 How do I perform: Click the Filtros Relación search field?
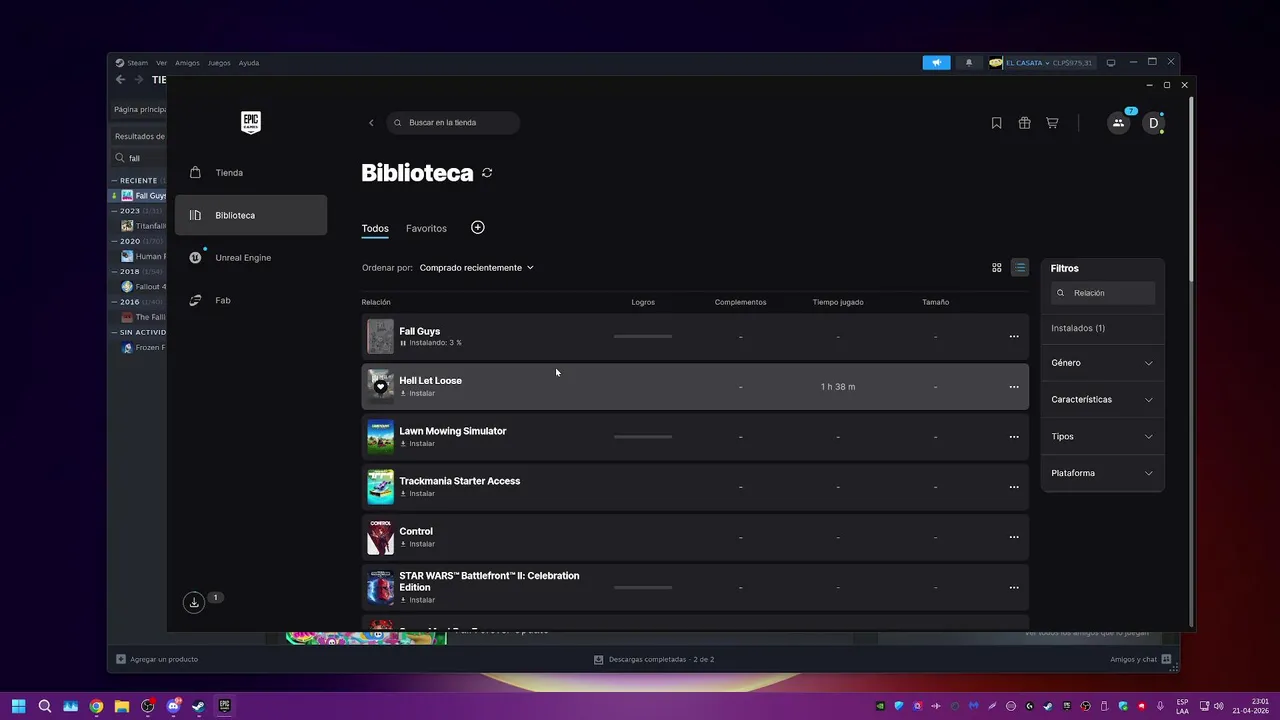(x=1103, y=293)
